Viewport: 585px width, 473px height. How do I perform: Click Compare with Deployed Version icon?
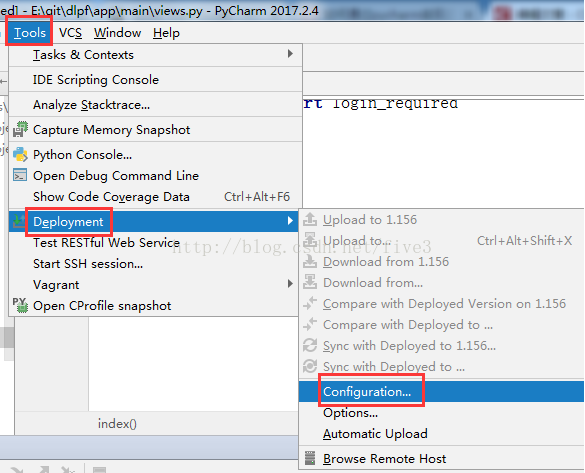pos(310,303)
